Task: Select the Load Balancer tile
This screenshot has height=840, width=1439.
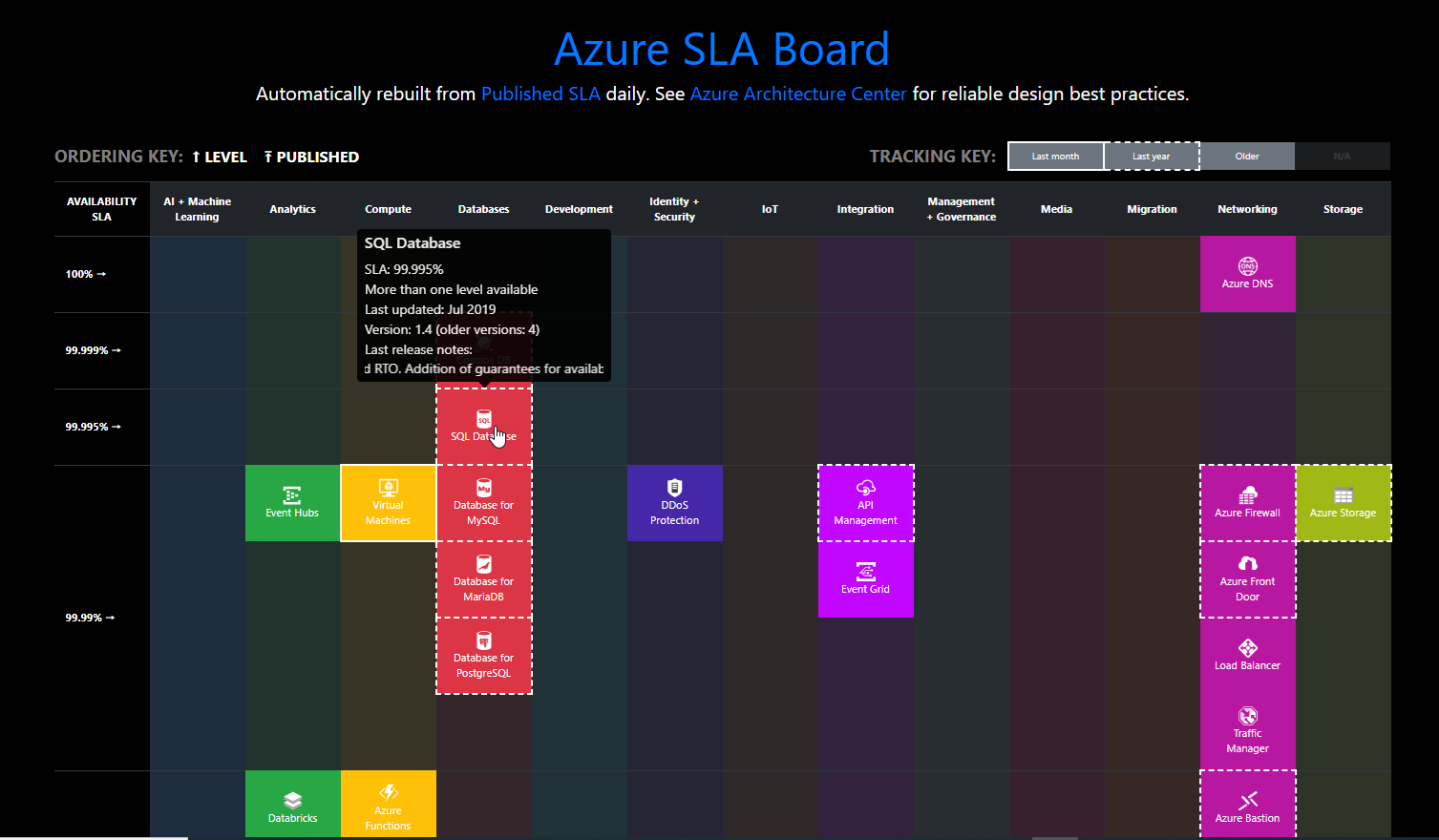Action: coord(1247,656)
